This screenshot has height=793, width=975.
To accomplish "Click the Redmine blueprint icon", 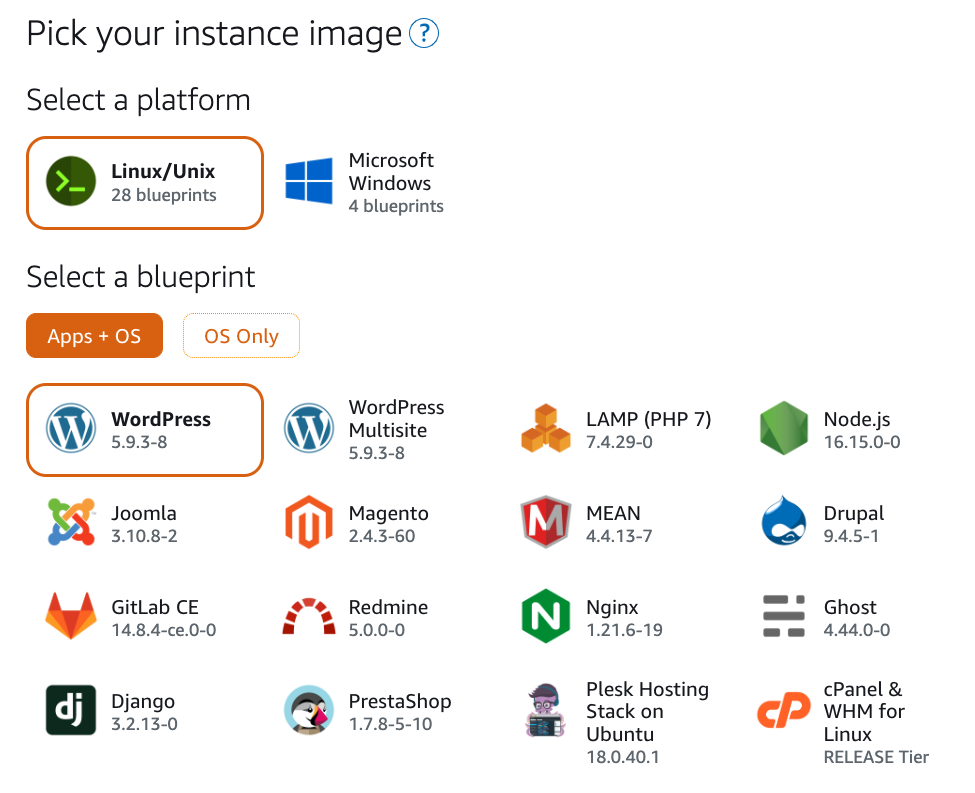I will (308, 617).
